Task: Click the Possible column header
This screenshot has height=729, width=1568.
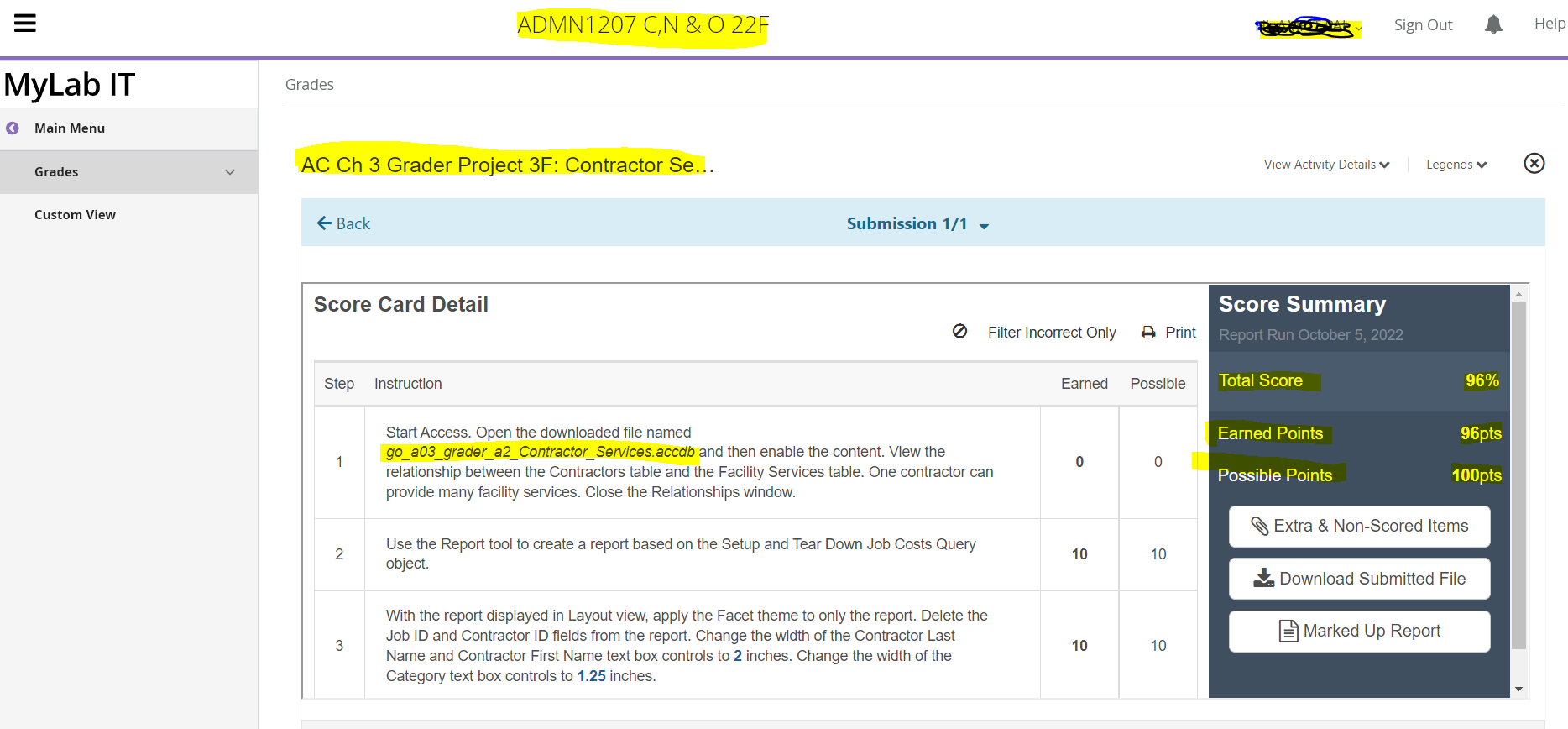Action: [1158, 384]
